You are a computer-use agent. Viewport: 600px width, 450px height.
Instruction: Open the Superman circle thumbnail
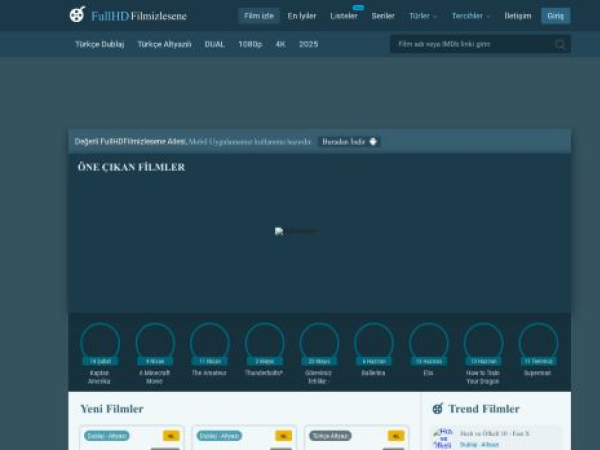point(538,342)
